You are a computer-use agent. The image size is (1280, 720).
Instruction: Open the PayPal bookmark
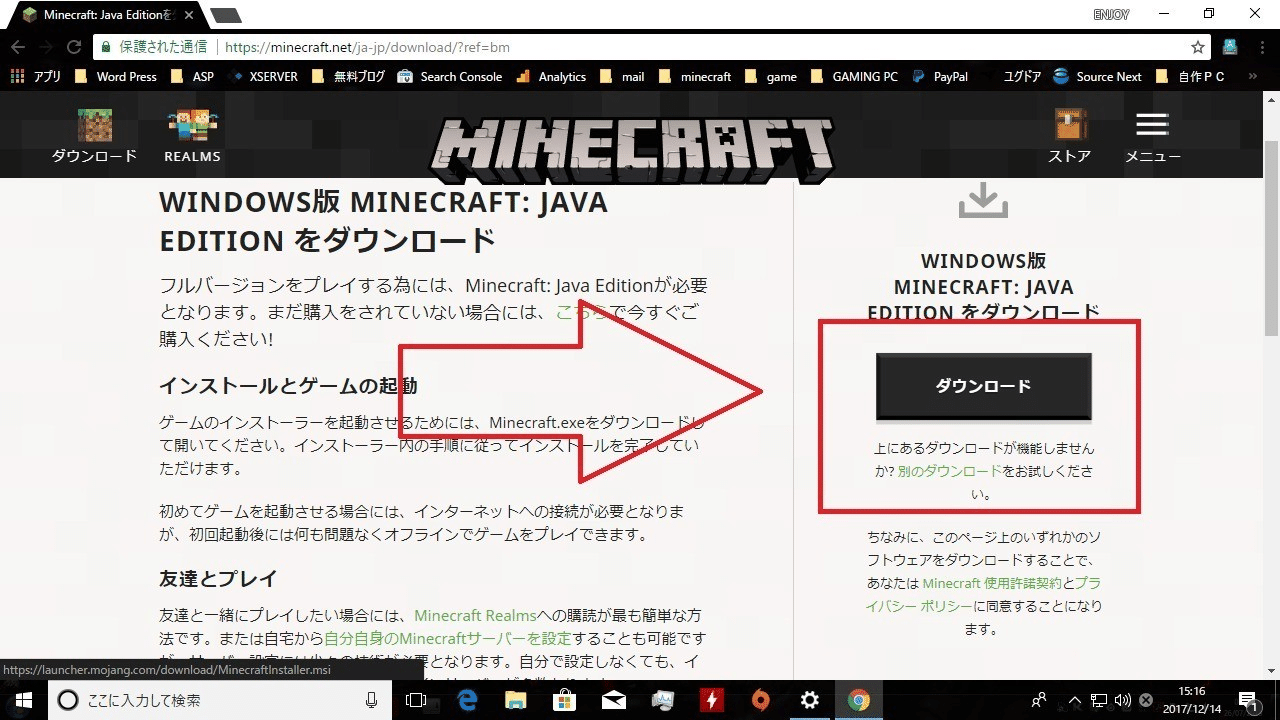point(939,76)
